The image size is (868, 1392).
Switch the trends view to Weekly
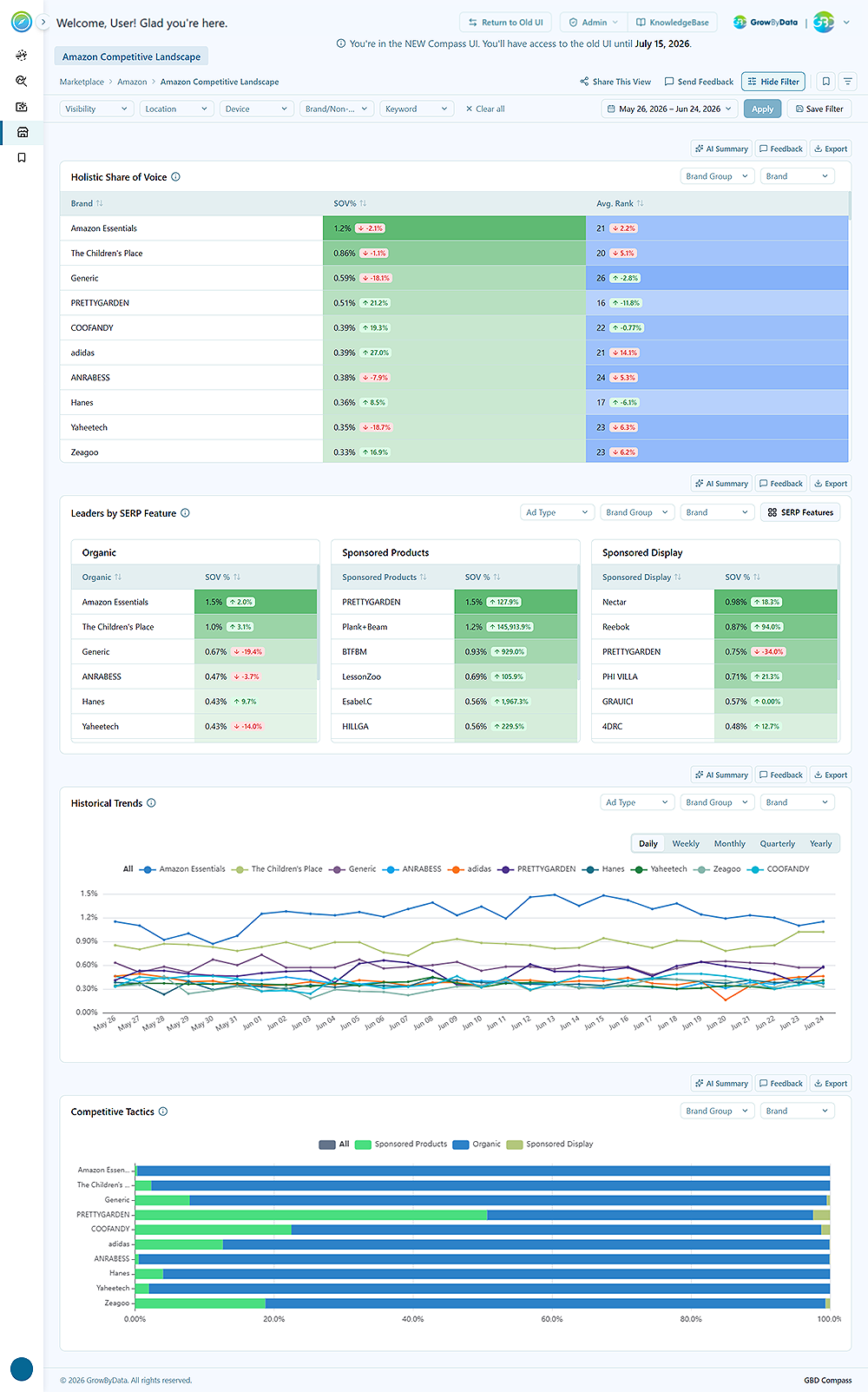pos(686,843)
